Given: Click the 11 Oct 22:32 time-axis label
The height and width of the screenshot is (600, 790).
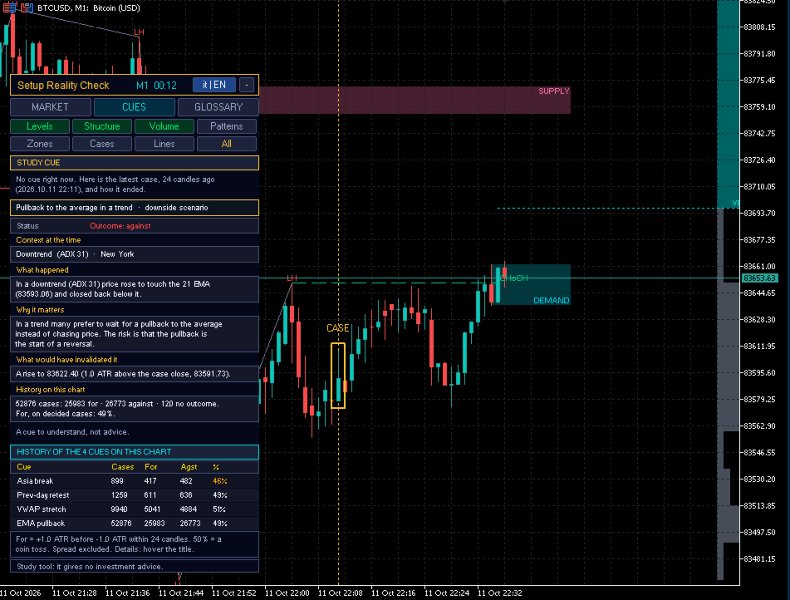Looking at the screenshot, I should pyautogui.click(x=499, y=593).
